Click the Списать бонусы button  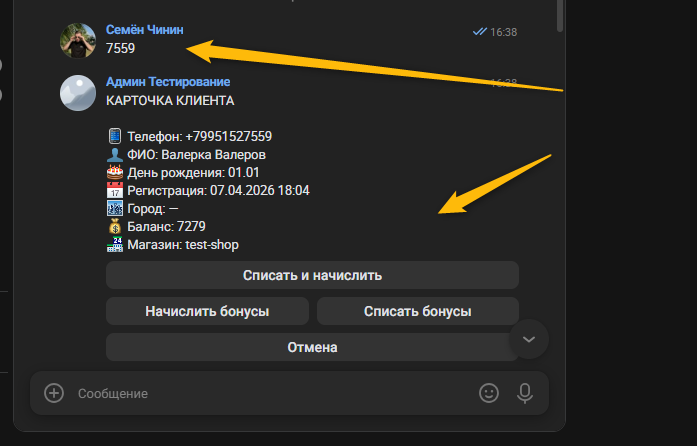click(417, 311)
